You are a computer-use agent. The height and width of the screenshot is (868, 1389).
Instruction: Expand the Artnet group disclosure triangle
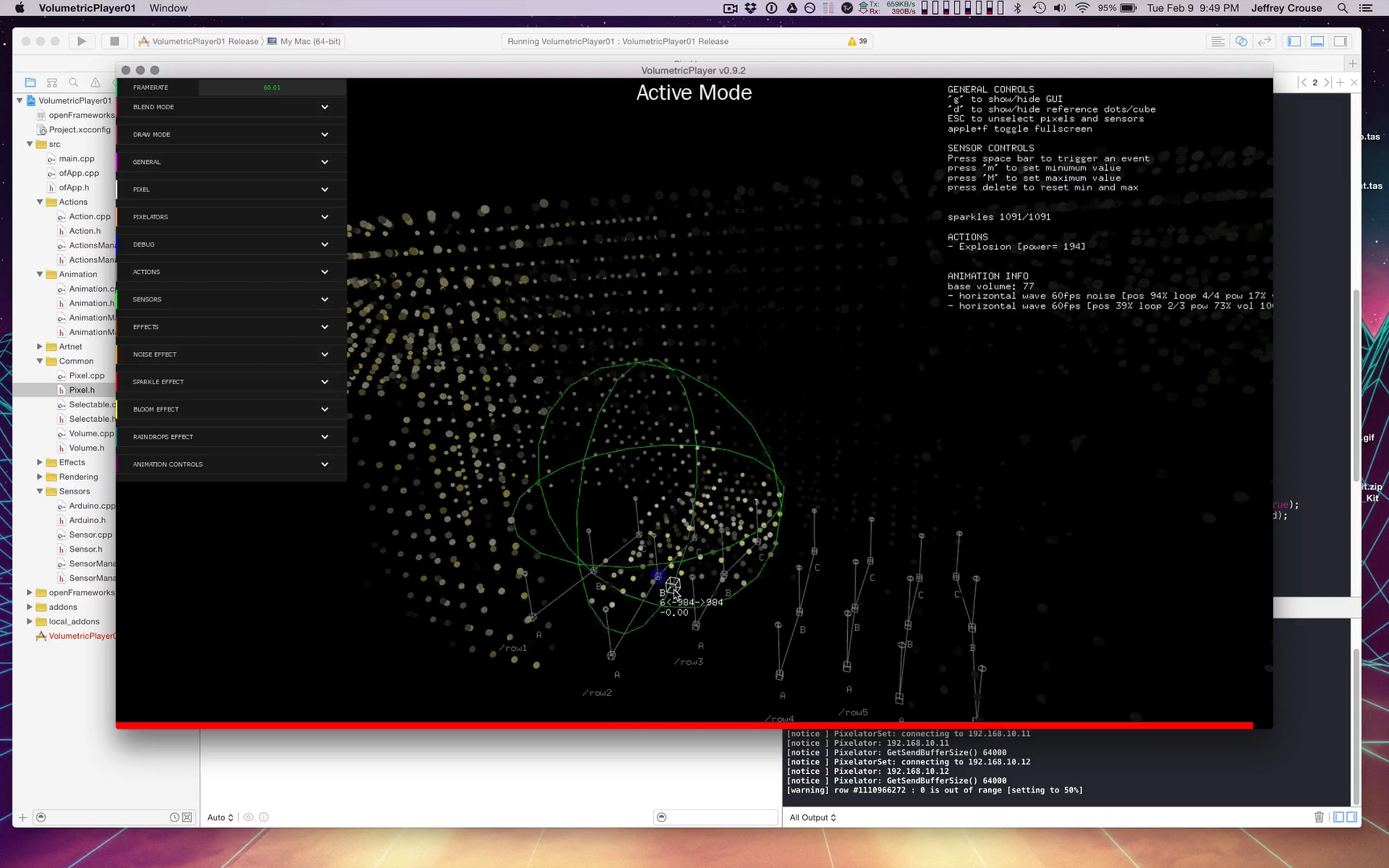39,347
